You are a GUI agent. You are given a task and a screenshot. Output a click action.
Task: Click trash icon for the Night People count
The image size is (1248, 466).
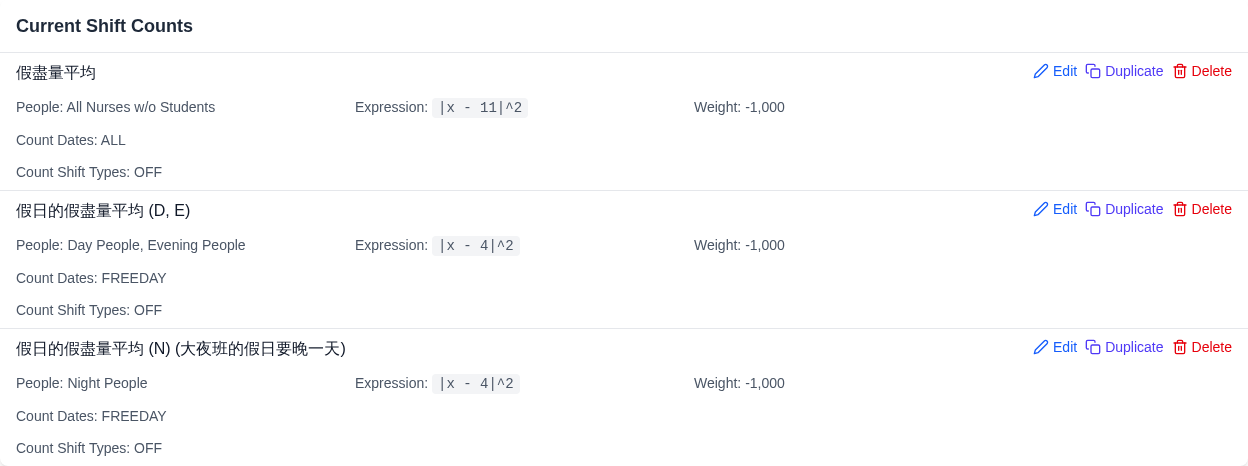(x=1180, y=347)
